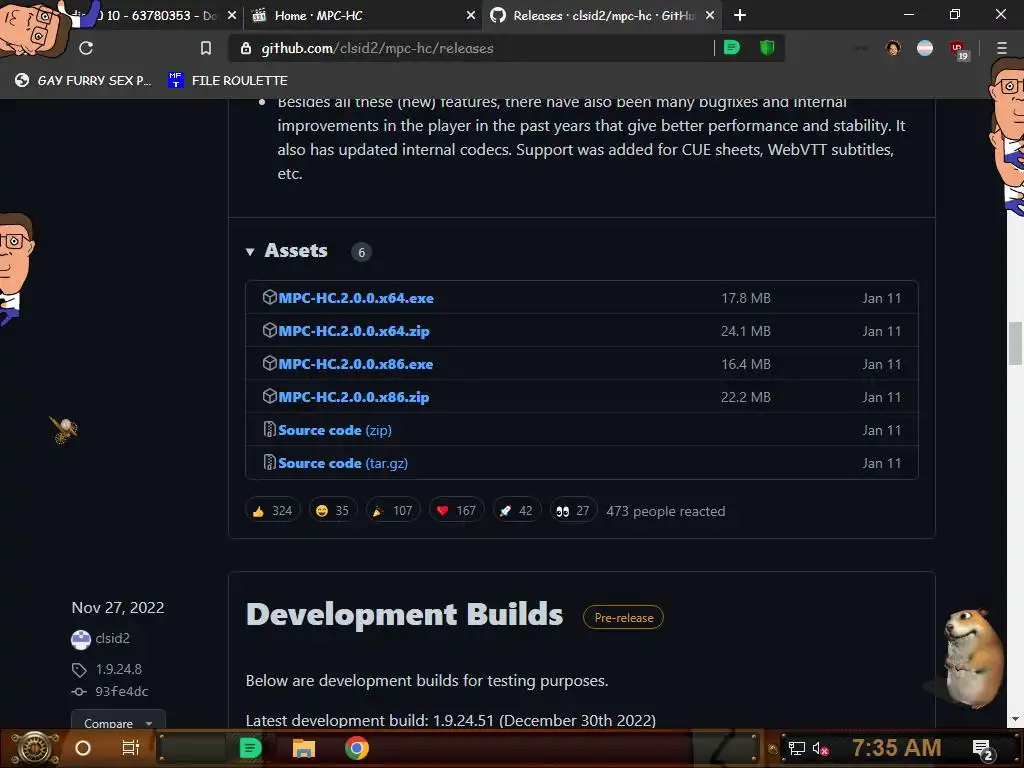Open a new browser tab
Image resolution: width=1024 pixels, height=768 pixels.
pos(740,15)
